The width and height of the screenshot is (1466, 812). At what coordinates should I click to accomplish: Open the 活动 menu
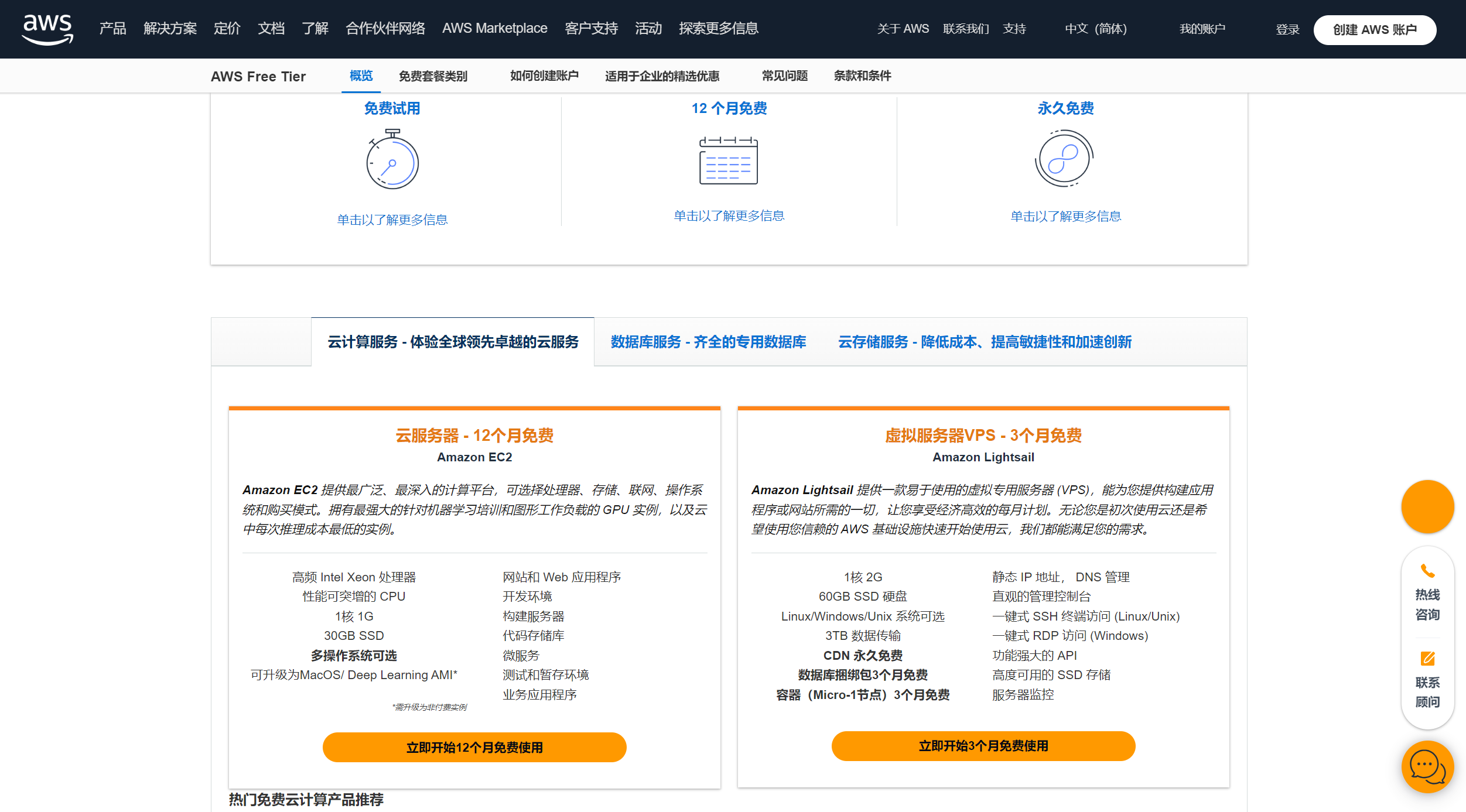tap(648, 29)
